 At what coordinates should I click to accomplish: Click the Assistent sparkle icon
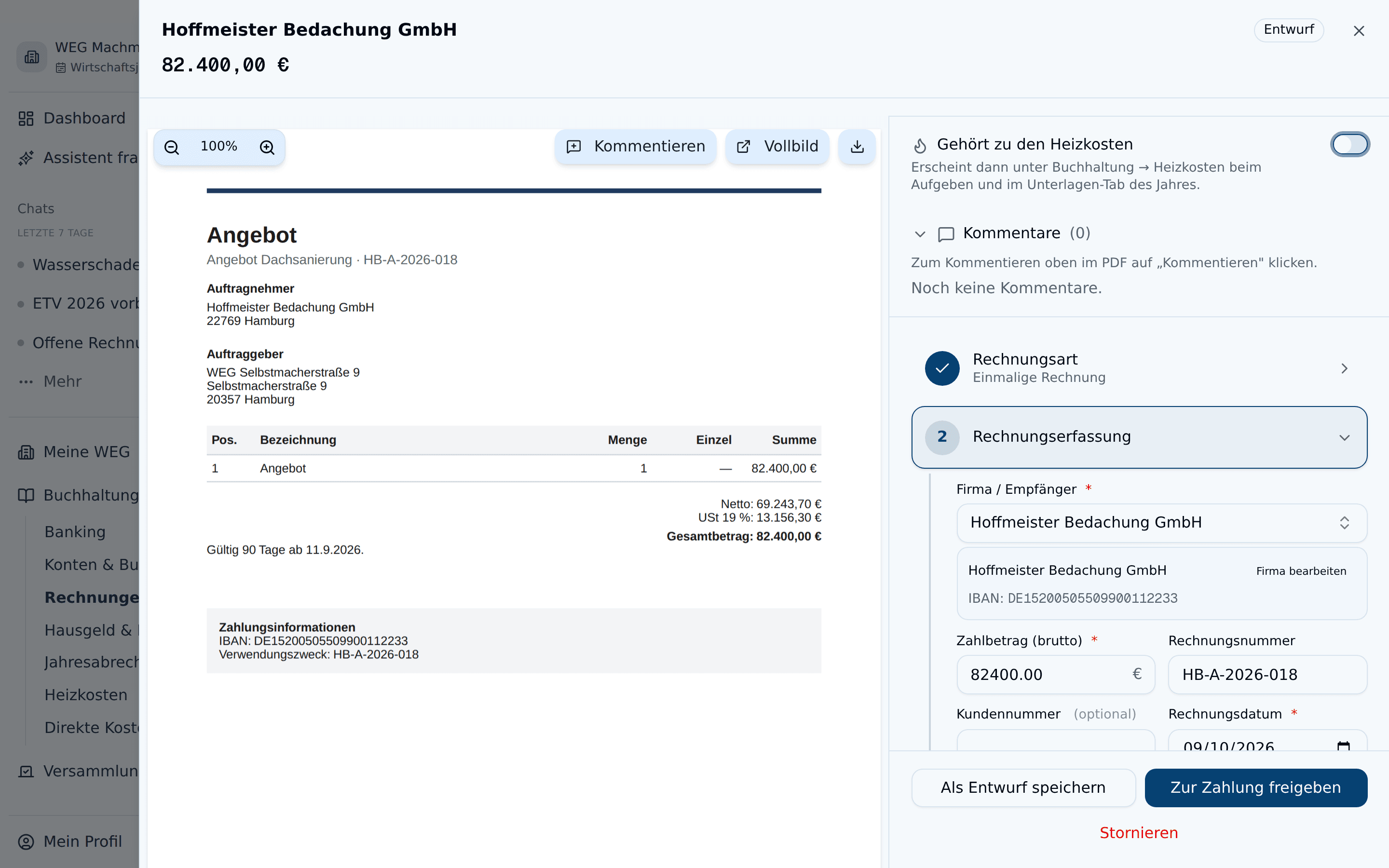coord(26,158)
